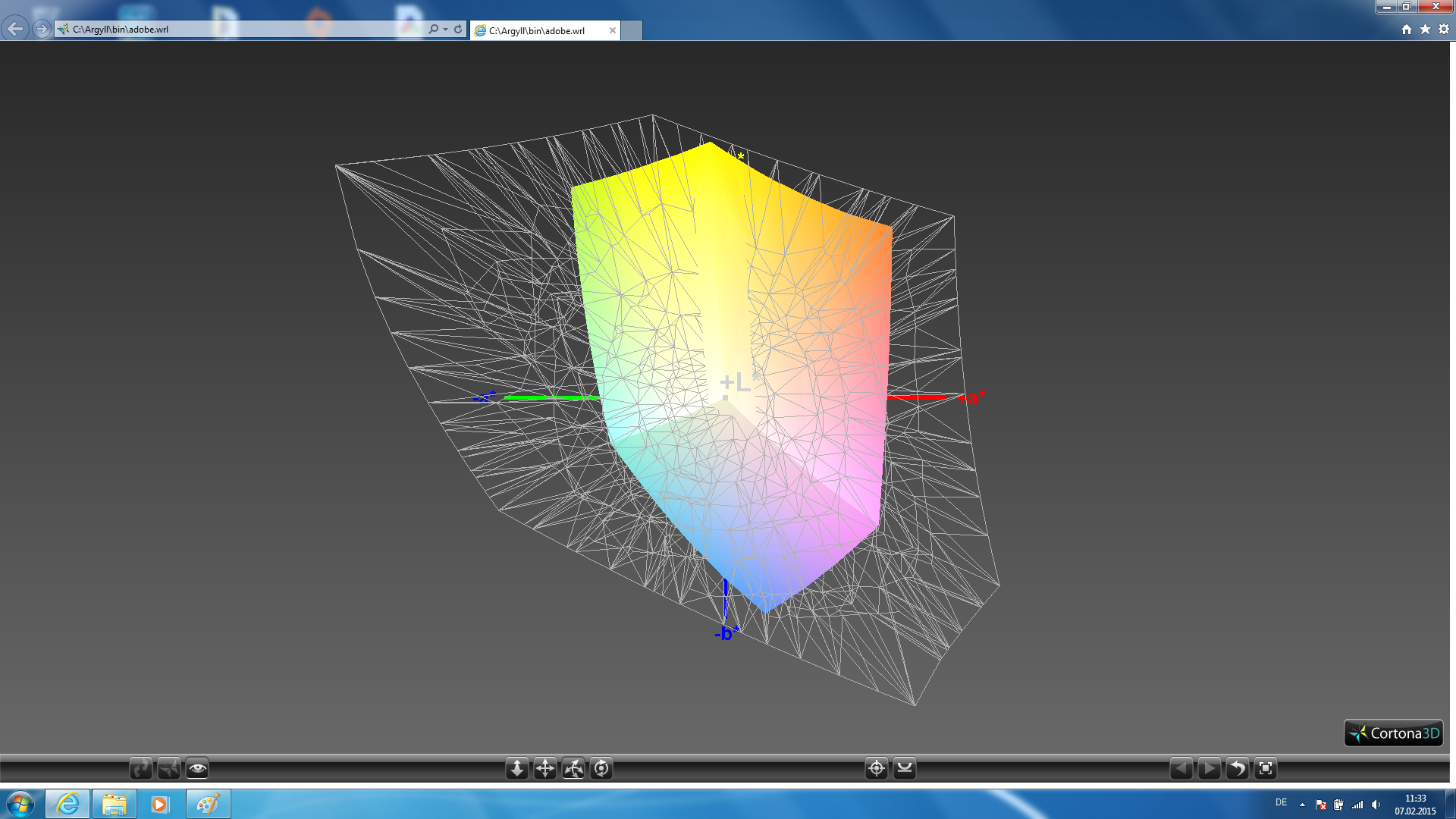Image resolution: width=1456 pixels, height=819 pixels.
Task: Click the Align/straighten viewer icon
Action: 905,768
